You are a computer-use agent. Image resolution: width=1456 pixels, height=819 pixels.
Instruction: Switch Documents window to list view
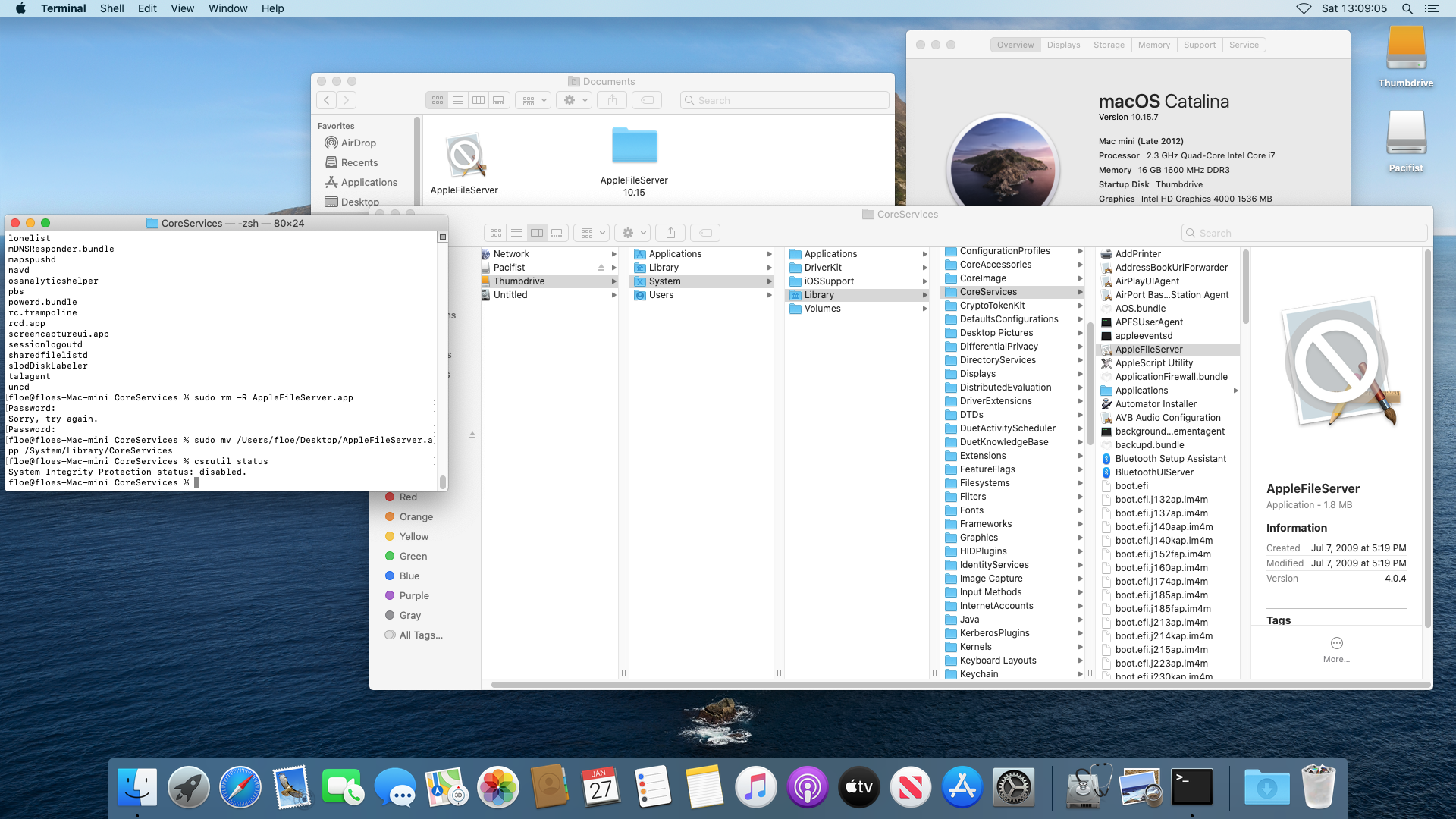458,100
